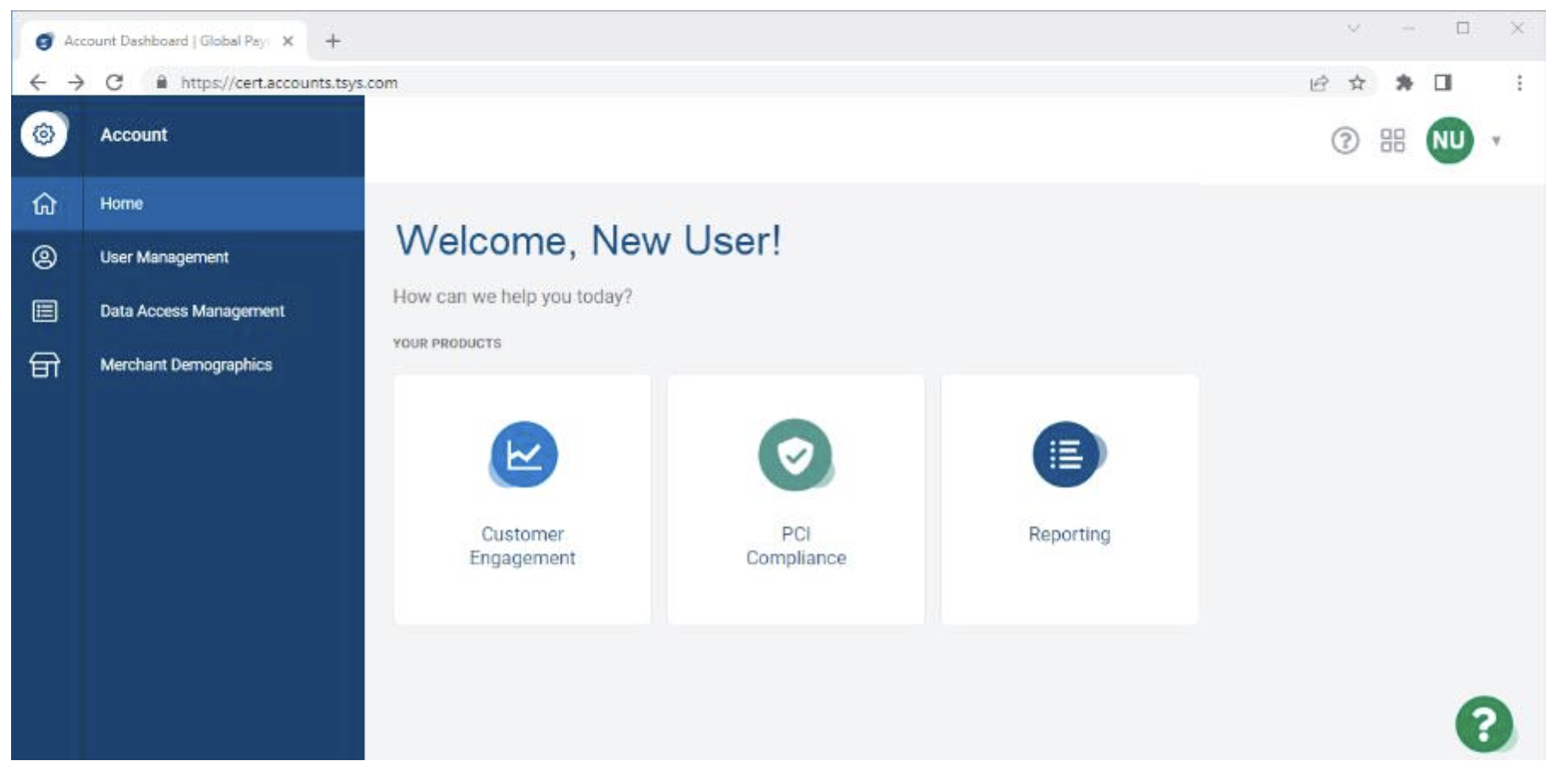Click the Merchant Demographics storefront icon

(44, 365)
